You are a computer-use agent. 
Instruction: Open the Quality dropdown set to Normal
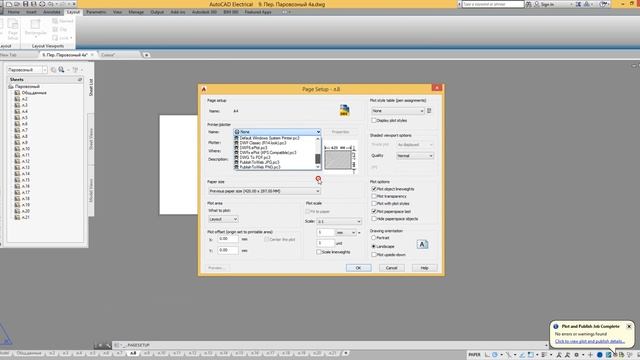(415, 156)
